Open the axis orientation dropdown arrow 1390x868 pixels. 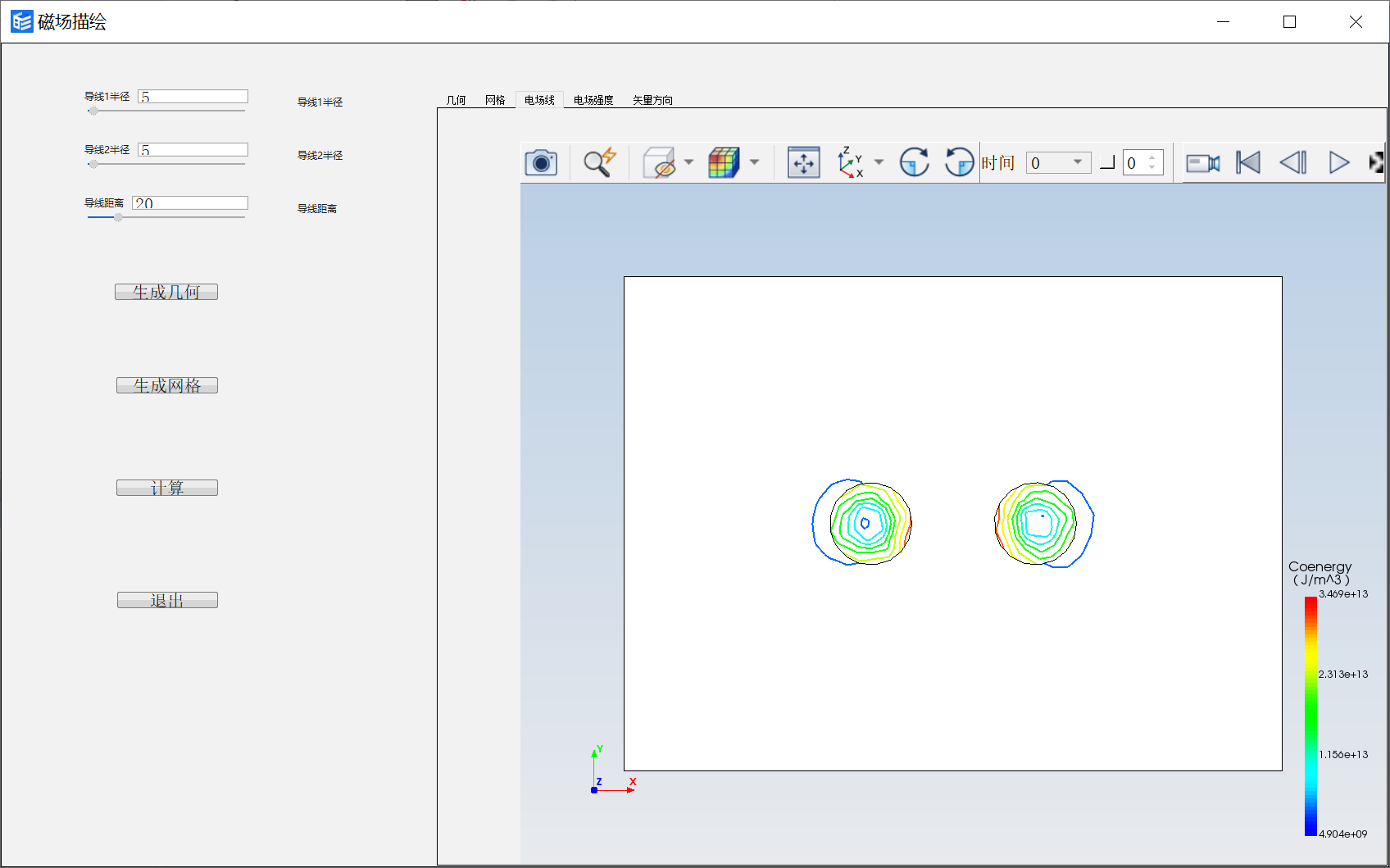[879, 162]
